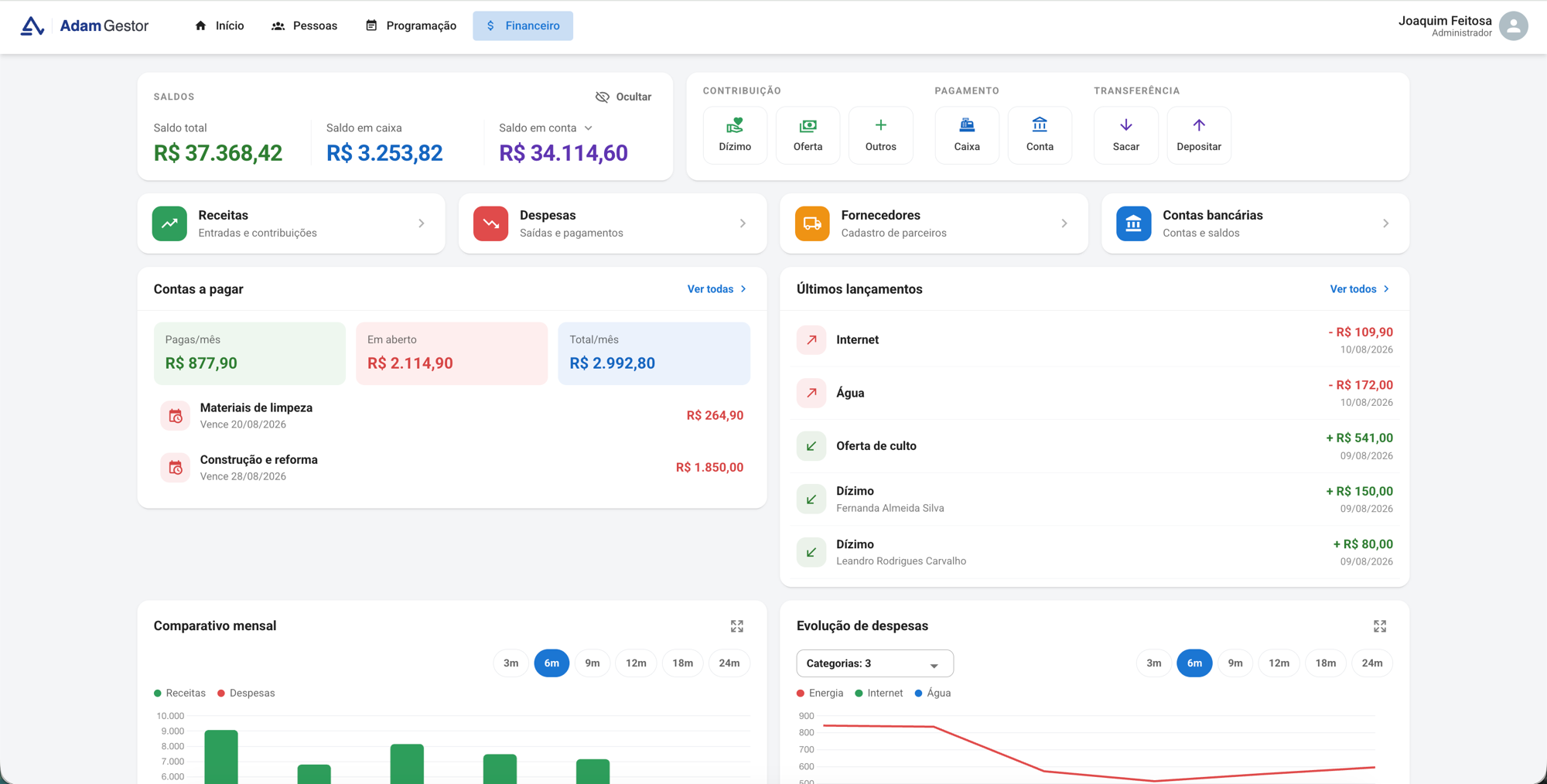Open Despesas via its chevron arrow
The image size is (1547, 784).
click(x=743, y=223)
